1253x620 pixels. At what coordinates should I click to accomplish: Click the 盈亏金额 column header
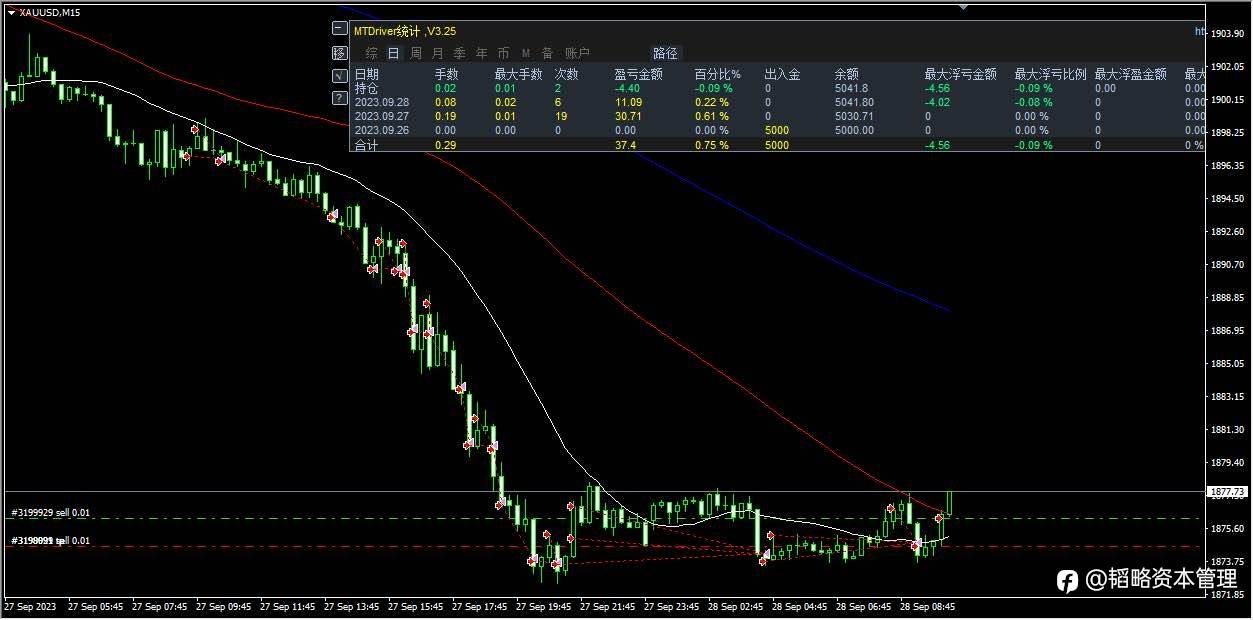tap(638, 74)
